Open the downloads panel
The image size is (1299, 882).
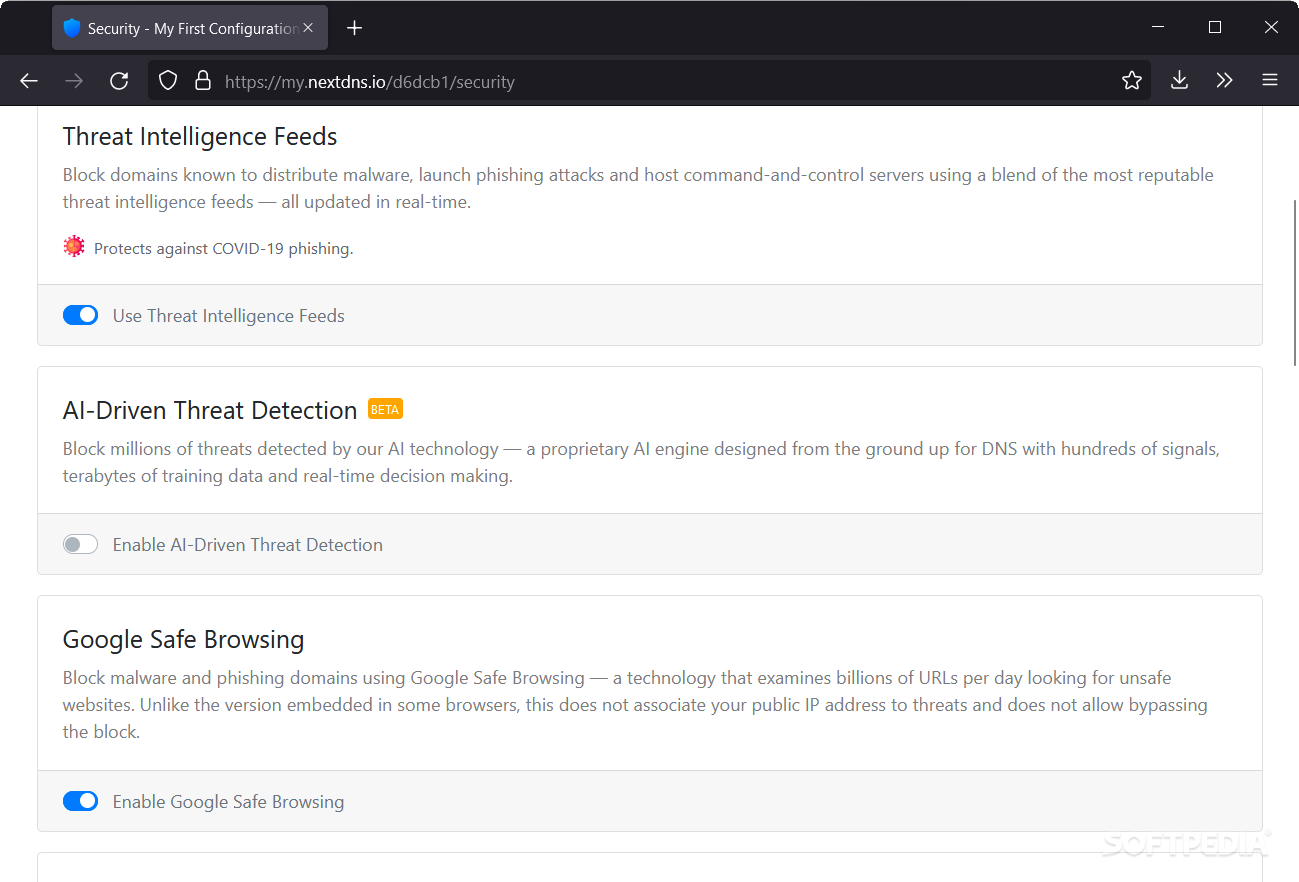(1180, 81)
